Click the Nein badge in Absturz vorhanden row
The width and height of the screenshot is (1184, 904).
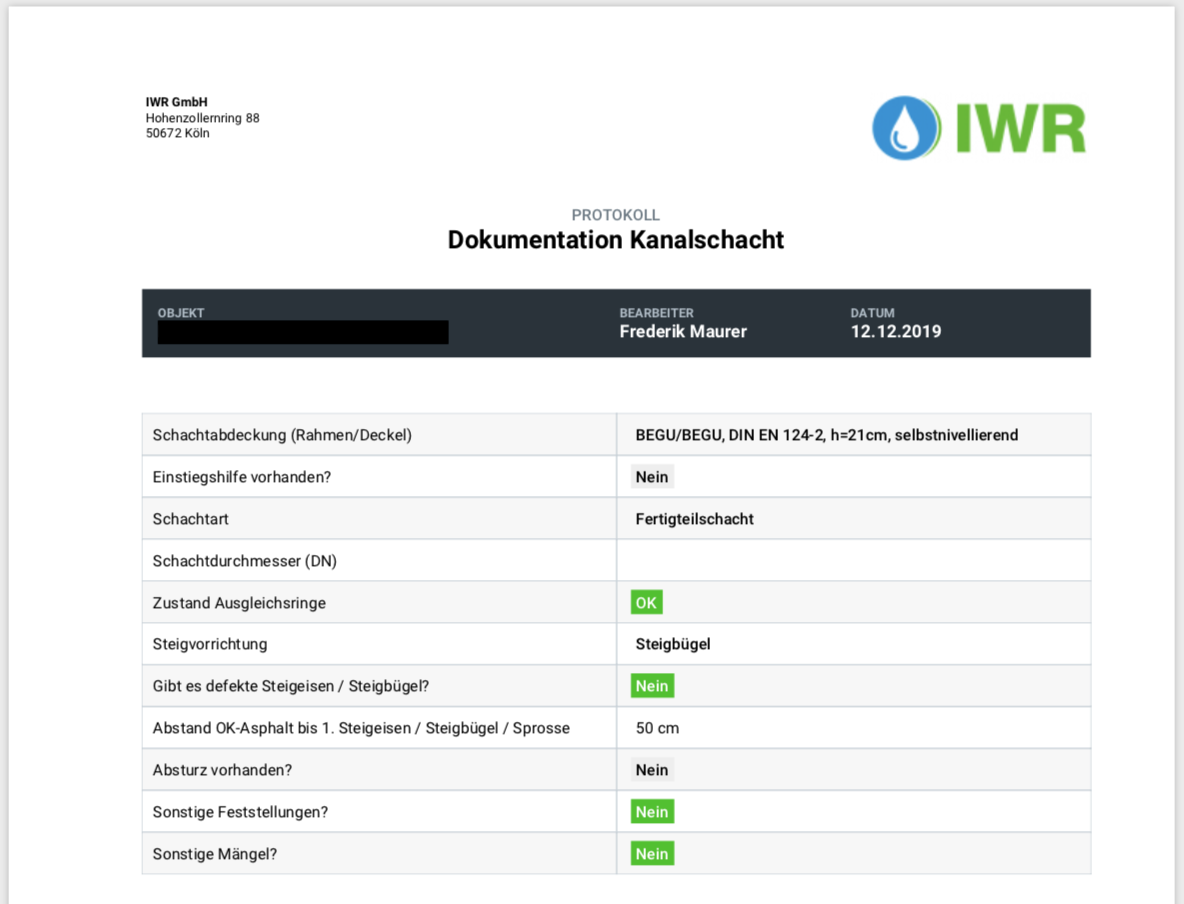point(652,770)
